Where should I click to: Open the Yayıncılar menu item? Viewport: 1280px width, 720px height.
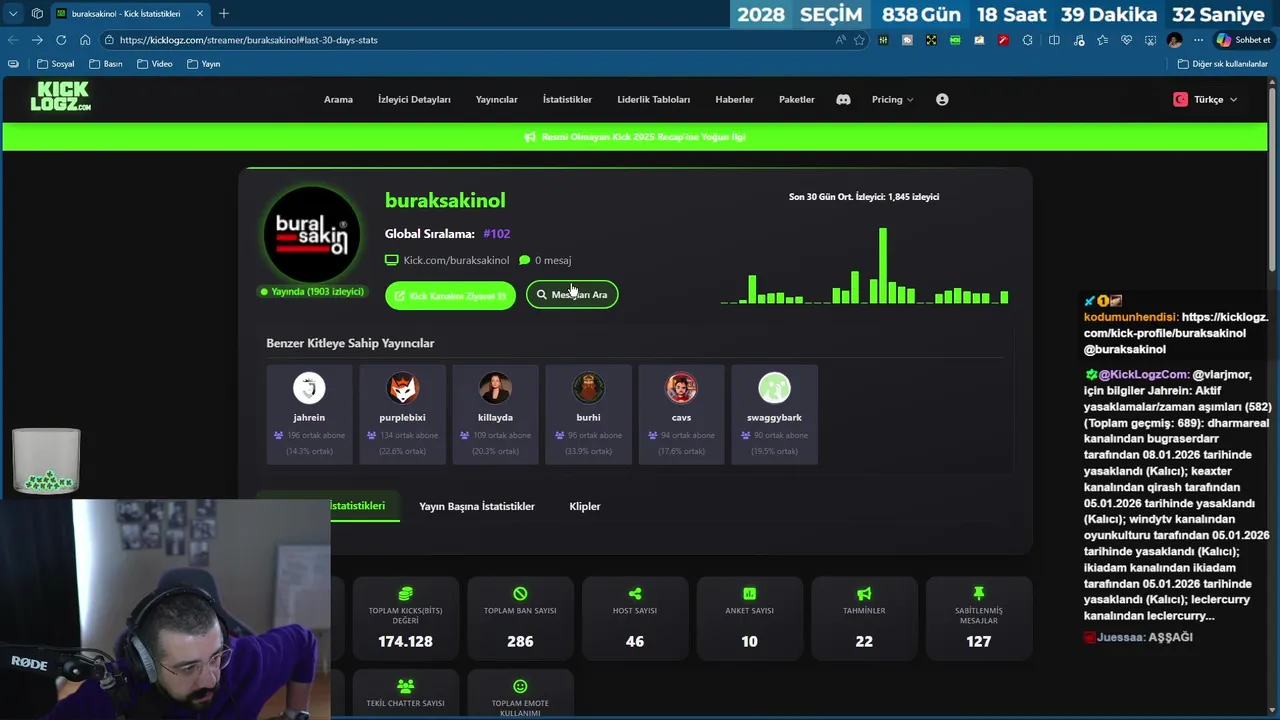pos(496,99)
